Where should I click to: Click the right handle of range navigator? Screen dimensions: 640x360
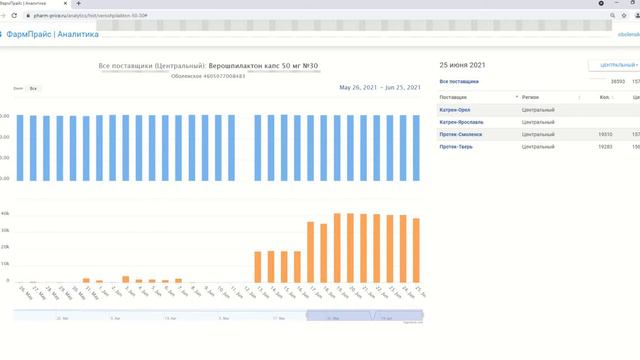point(422,316)
